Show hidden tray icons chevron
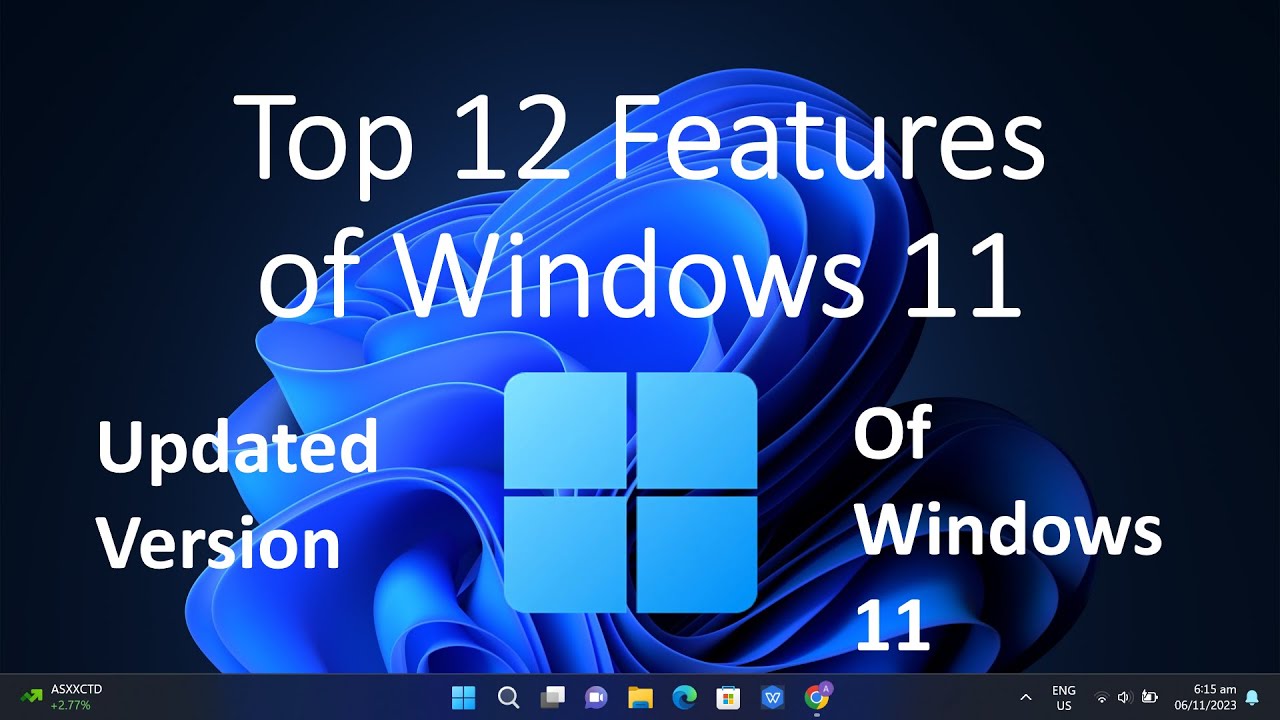Viewport: 1280px width, 720px height. 1025,697
